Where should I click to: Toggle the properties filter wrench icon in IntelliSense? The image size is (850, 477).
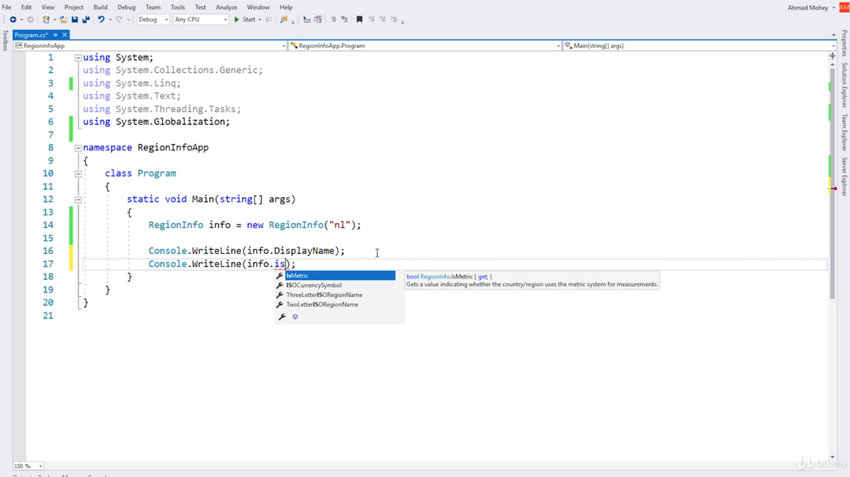(282, 317)
